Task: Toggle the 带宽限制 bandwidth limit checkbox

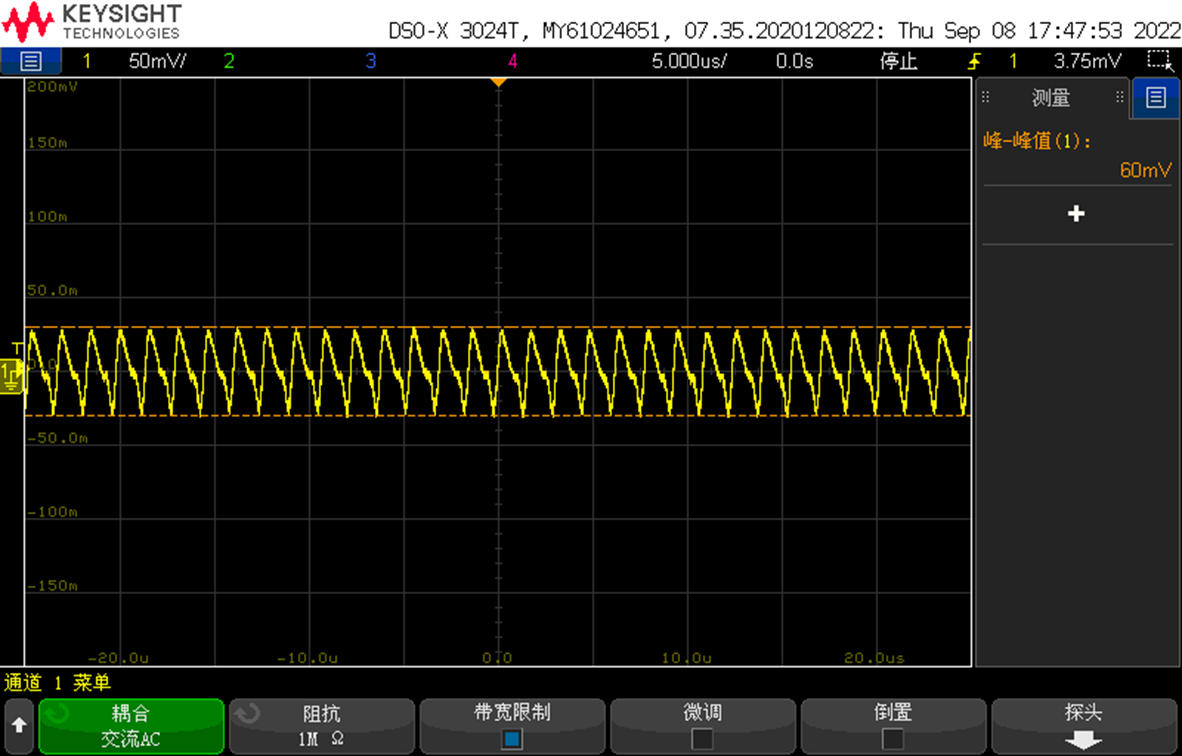Action: (x=512, y=739)
